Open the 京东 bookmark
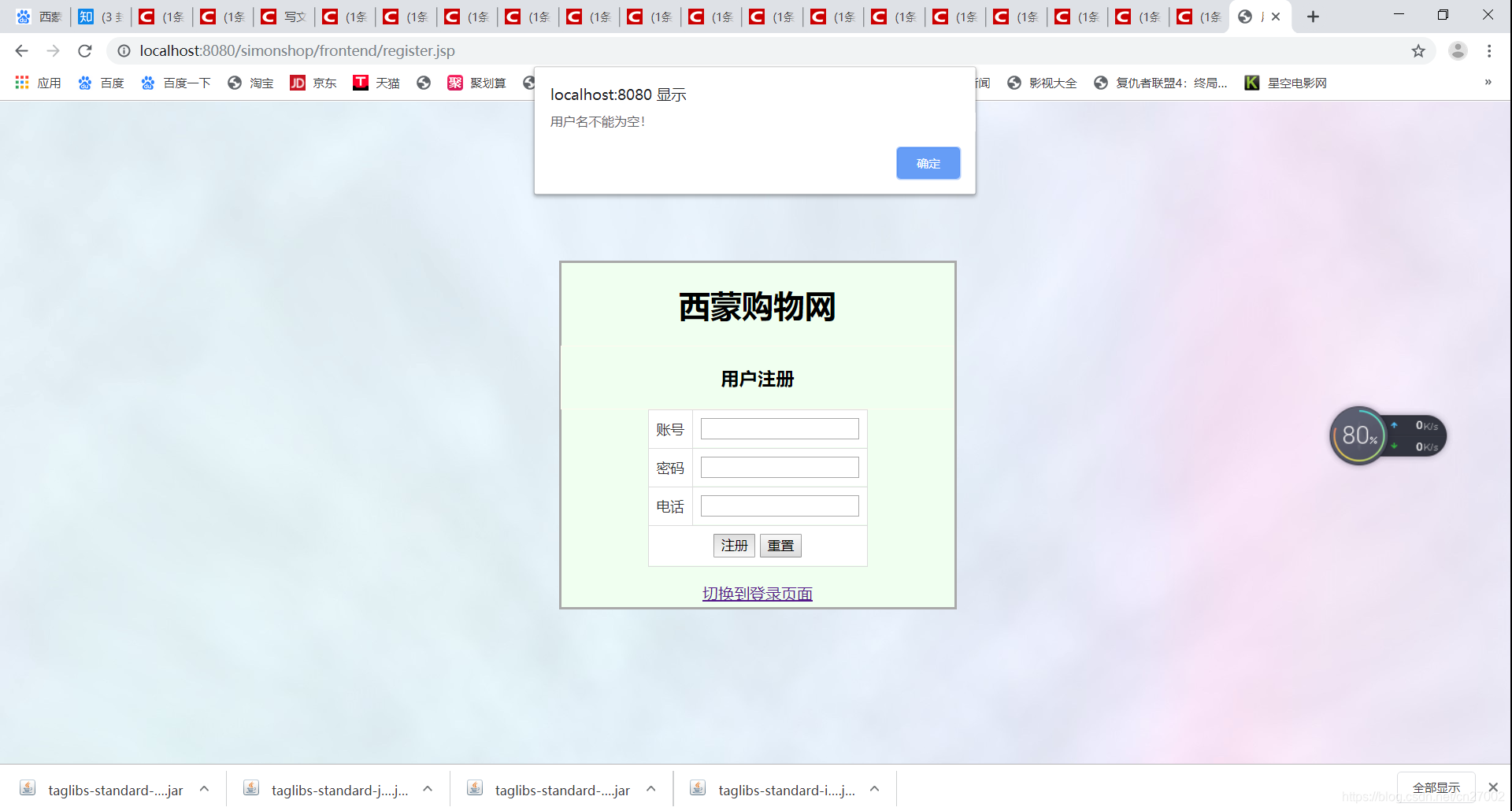 [x=313, y=83]
